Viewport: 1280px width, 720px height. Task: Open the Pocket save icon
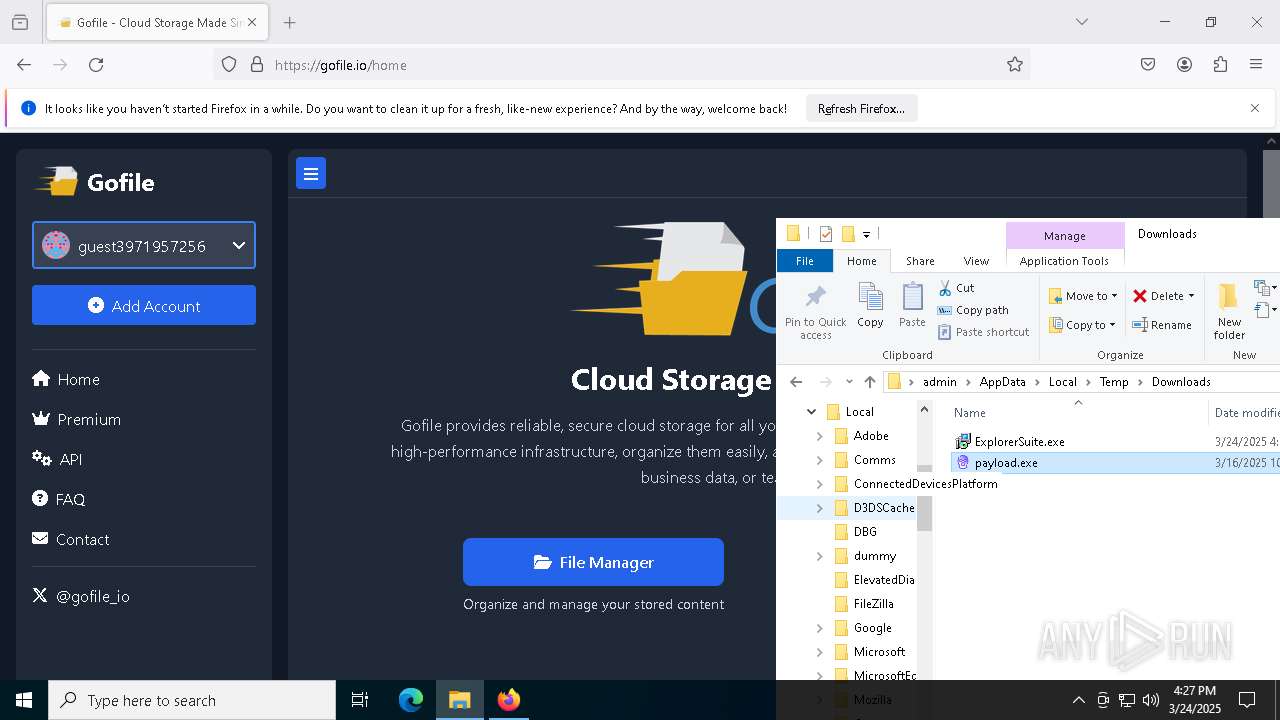1148,65
